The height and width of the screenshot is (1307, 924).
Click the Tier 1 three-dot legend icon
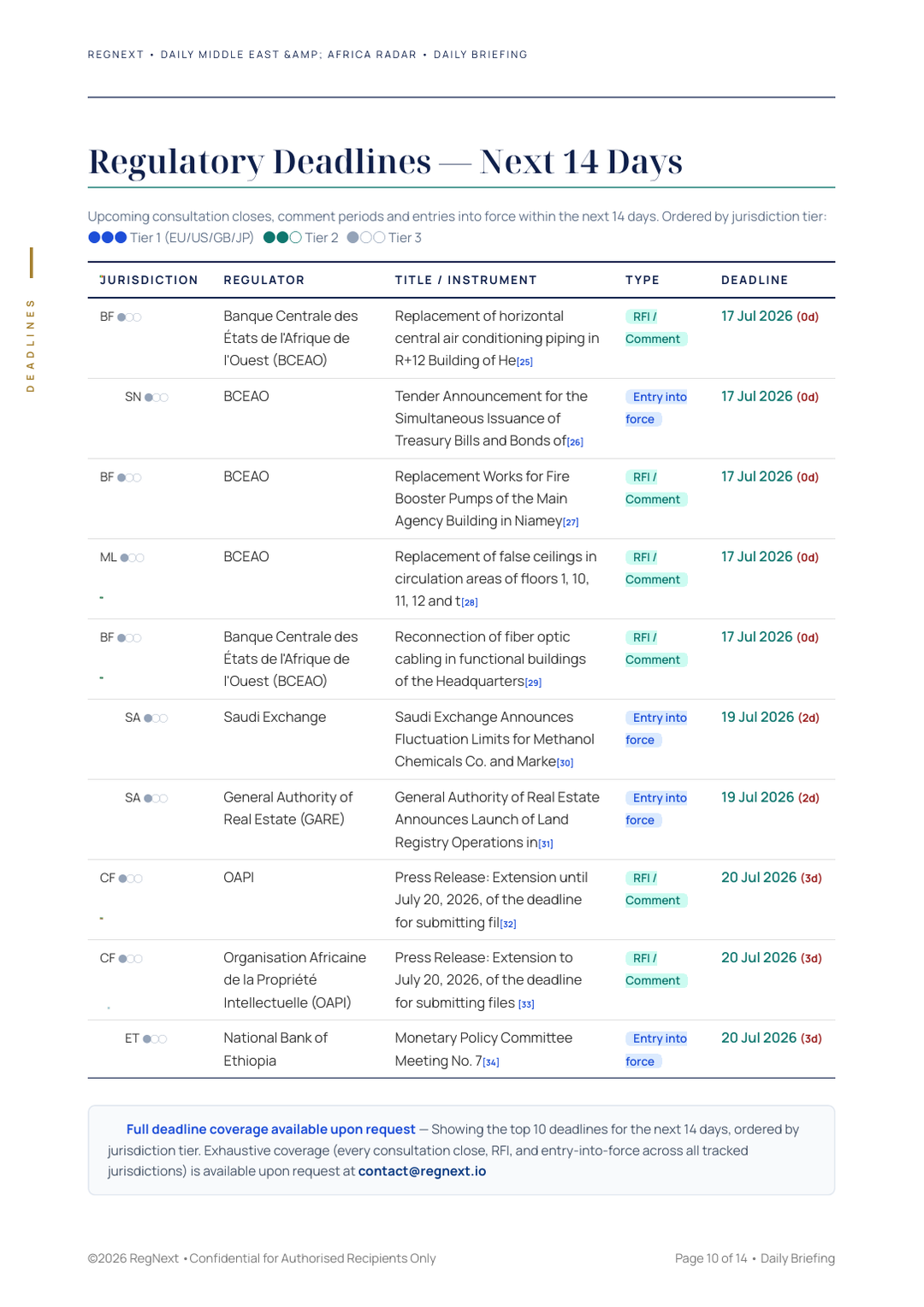108,238
